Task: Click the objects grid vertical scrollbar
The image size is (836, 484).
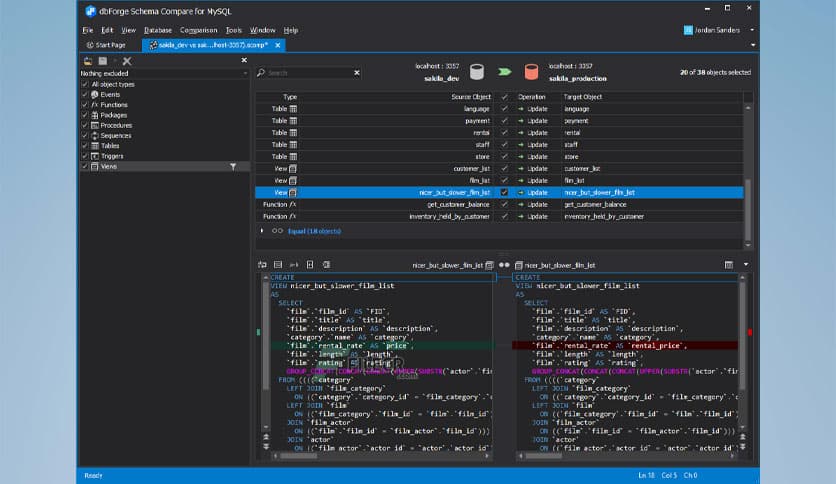Action: coord(747,209)
